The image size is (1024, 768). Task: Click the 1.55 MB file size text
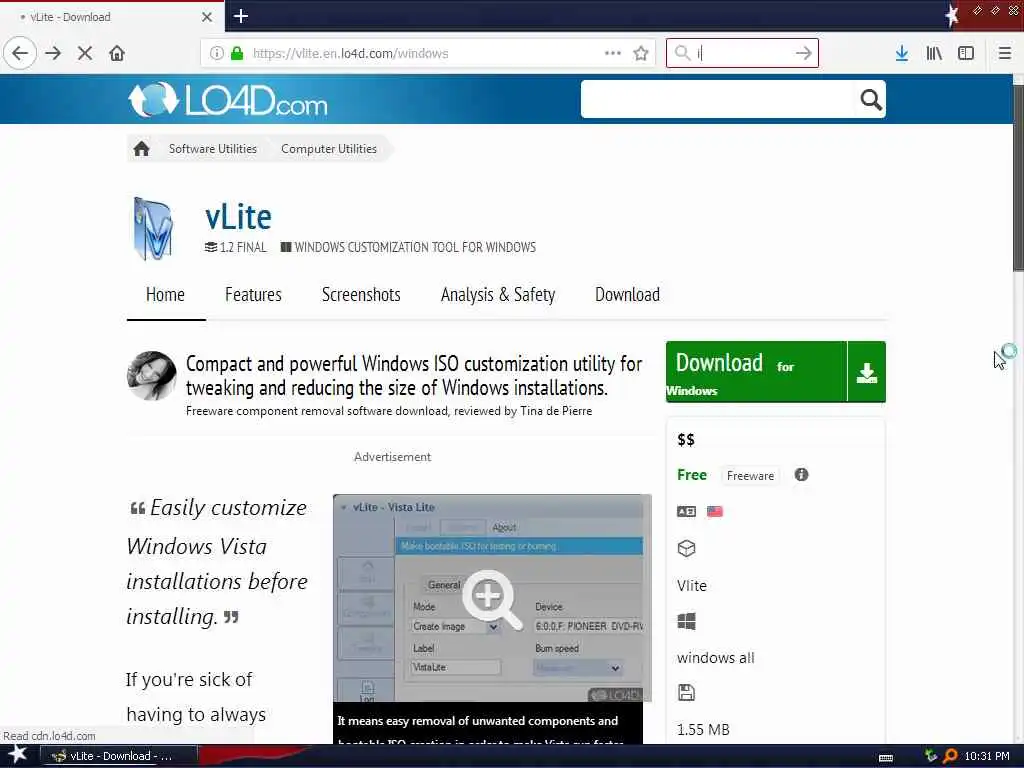(x=703, y=729)
